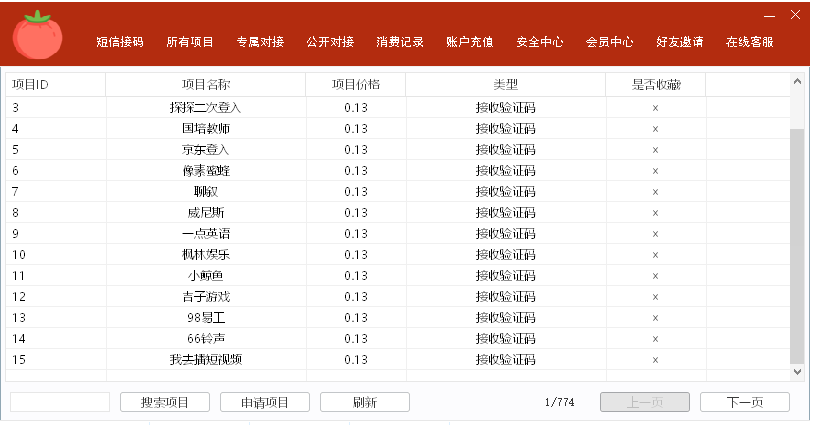Toggle favorite × for 枫林娱乐

655,255
